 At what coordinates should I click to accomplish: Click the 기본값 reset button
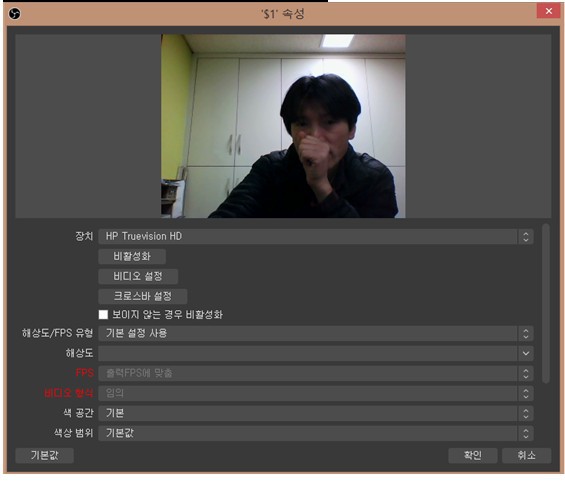click(45, 456)
